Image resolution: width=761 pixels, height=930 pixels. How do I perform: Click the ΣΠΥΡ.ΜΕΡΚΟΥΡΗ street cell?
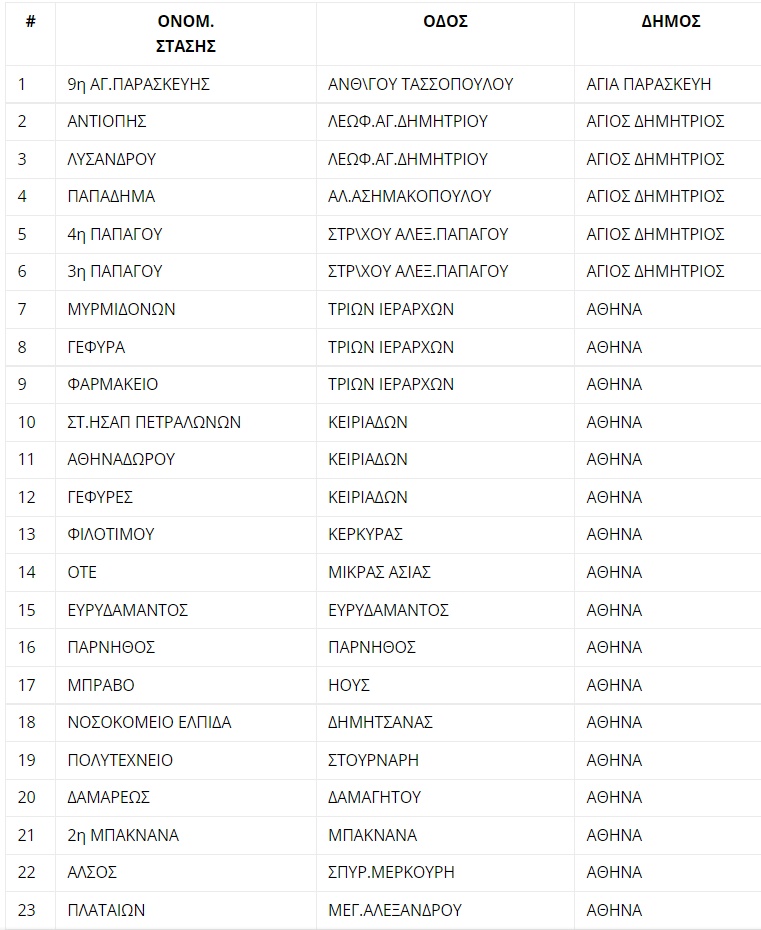(x=445, y=872)
